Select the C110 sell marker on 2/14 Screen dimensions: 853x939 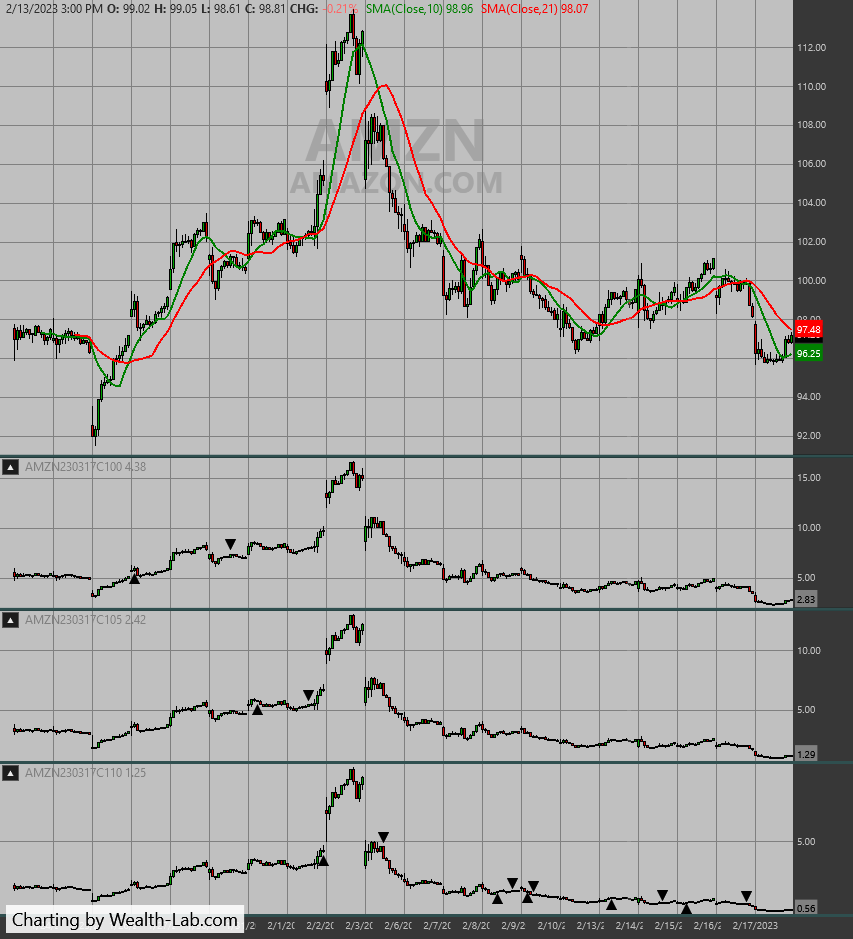tap(662, 895)
